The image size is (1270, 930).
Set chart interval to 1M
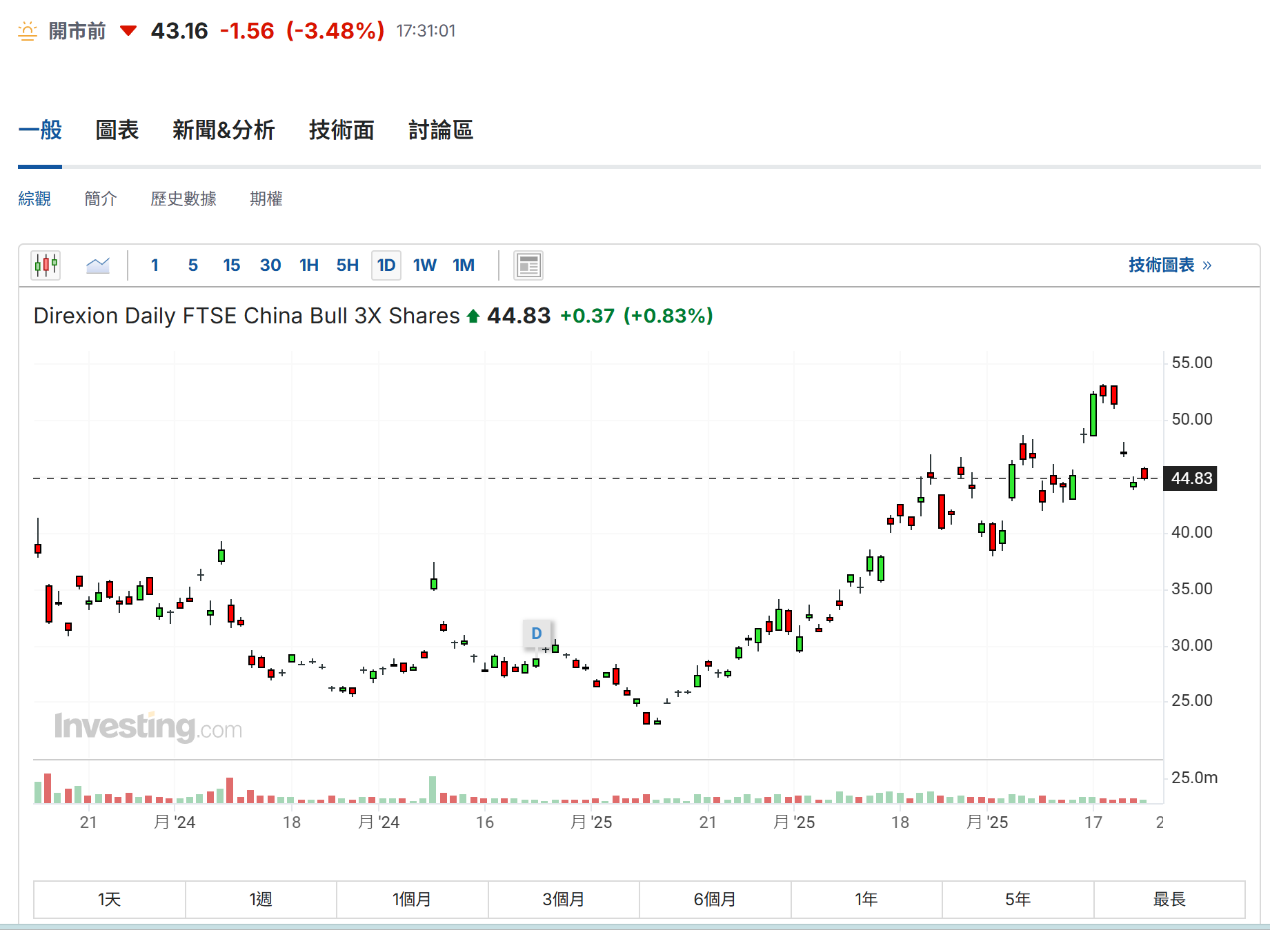[x=463, y=265]
